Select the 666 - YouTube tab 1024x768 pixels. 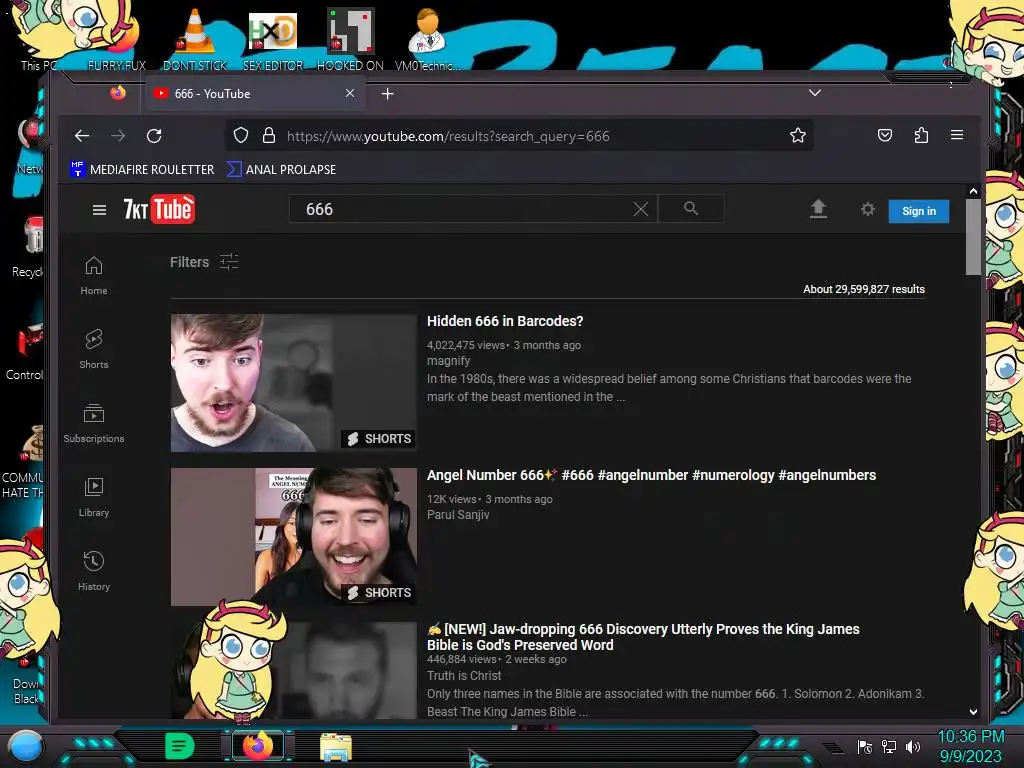coord(255,93)
